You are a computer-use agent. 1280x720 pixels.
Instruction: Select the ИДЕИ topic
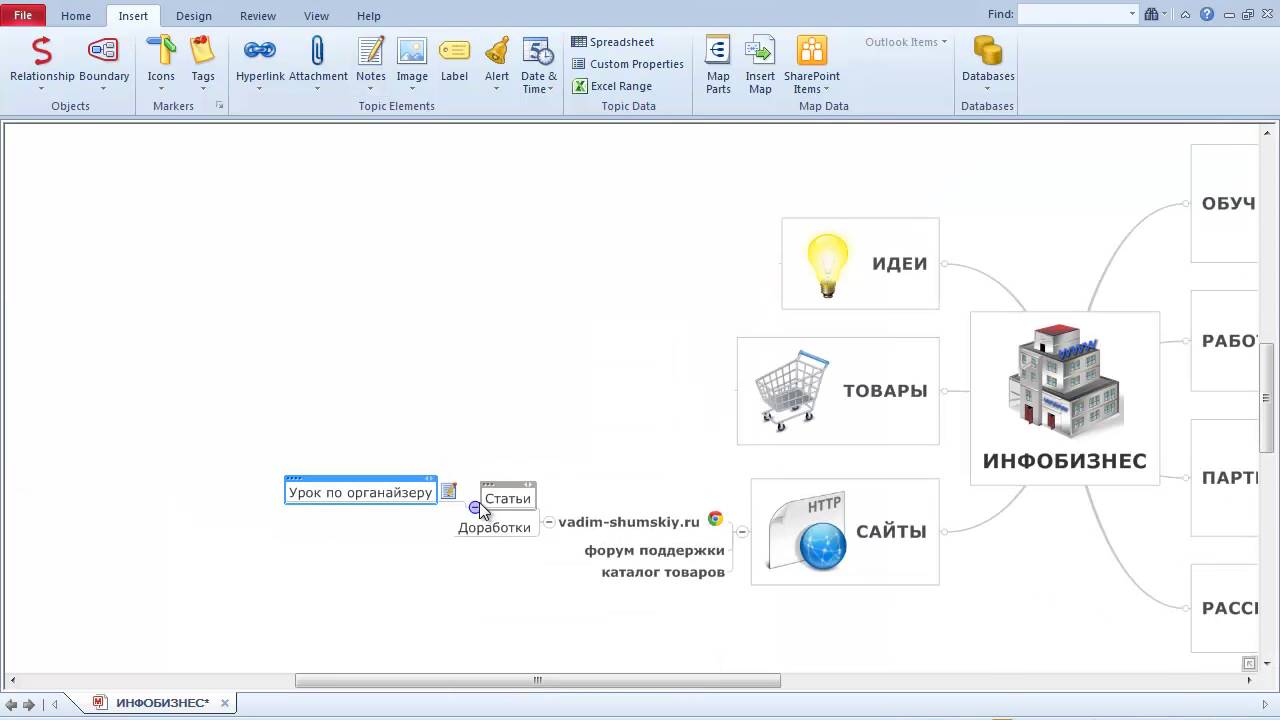(x=860, y=264)
